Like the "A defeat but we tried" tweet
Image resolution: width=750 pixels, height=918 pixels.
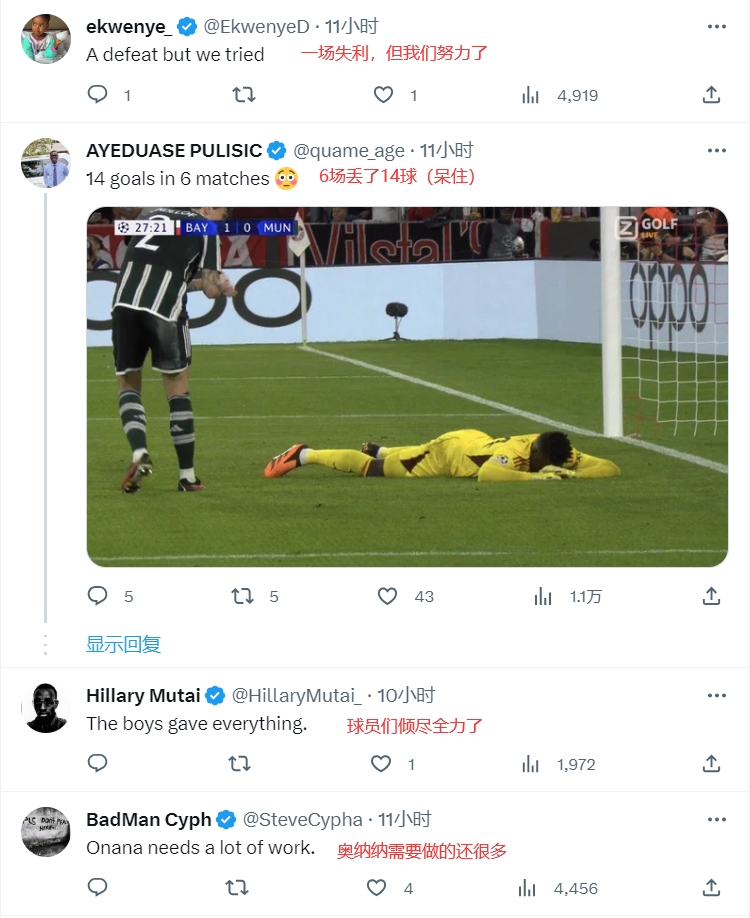(x=384, y=95)
